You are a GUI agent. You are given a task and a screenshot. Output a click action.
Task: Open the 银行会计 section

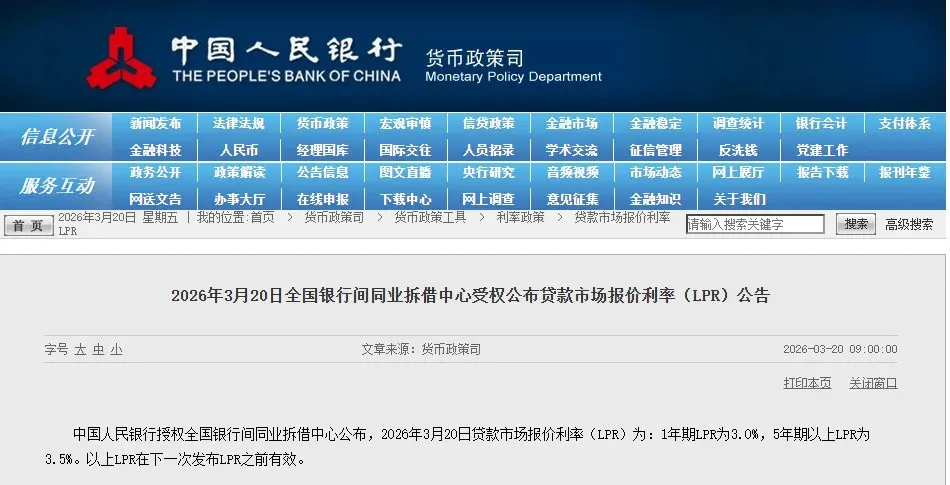pos(821,124)
